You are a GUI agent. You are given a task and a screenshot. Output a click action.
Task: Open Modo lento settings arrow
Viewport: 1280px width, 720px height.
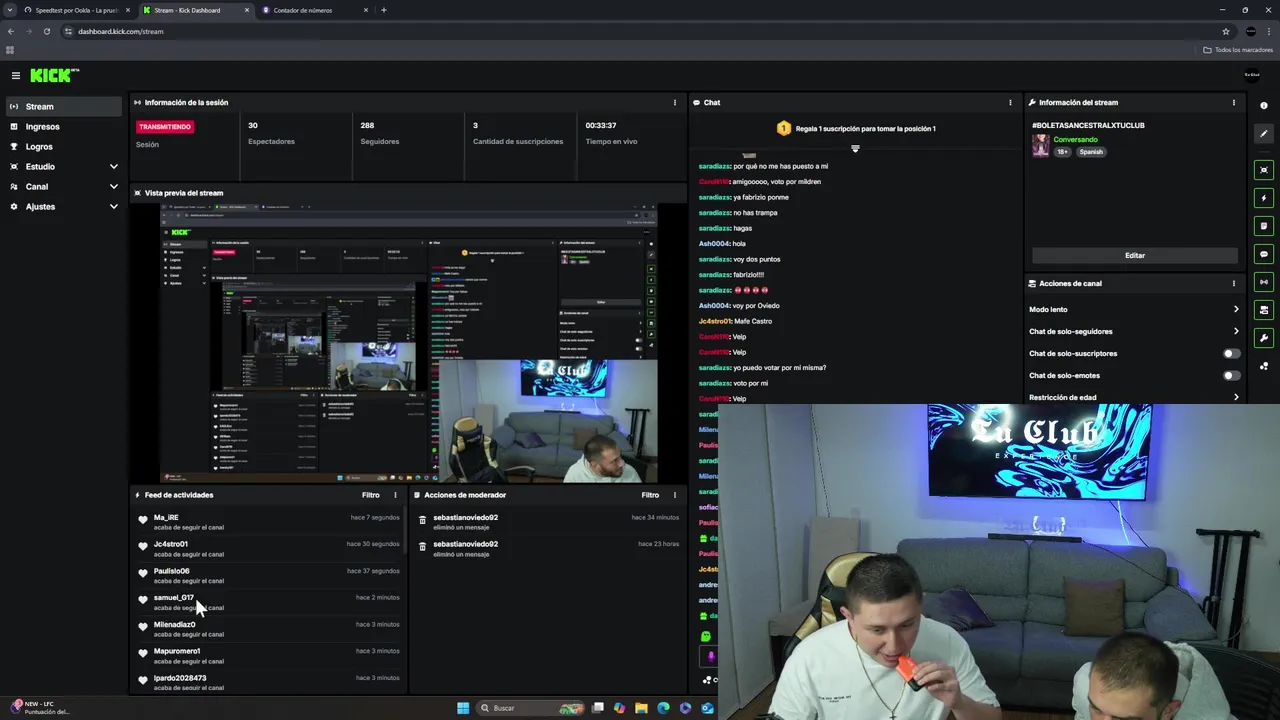point(1236,309)
